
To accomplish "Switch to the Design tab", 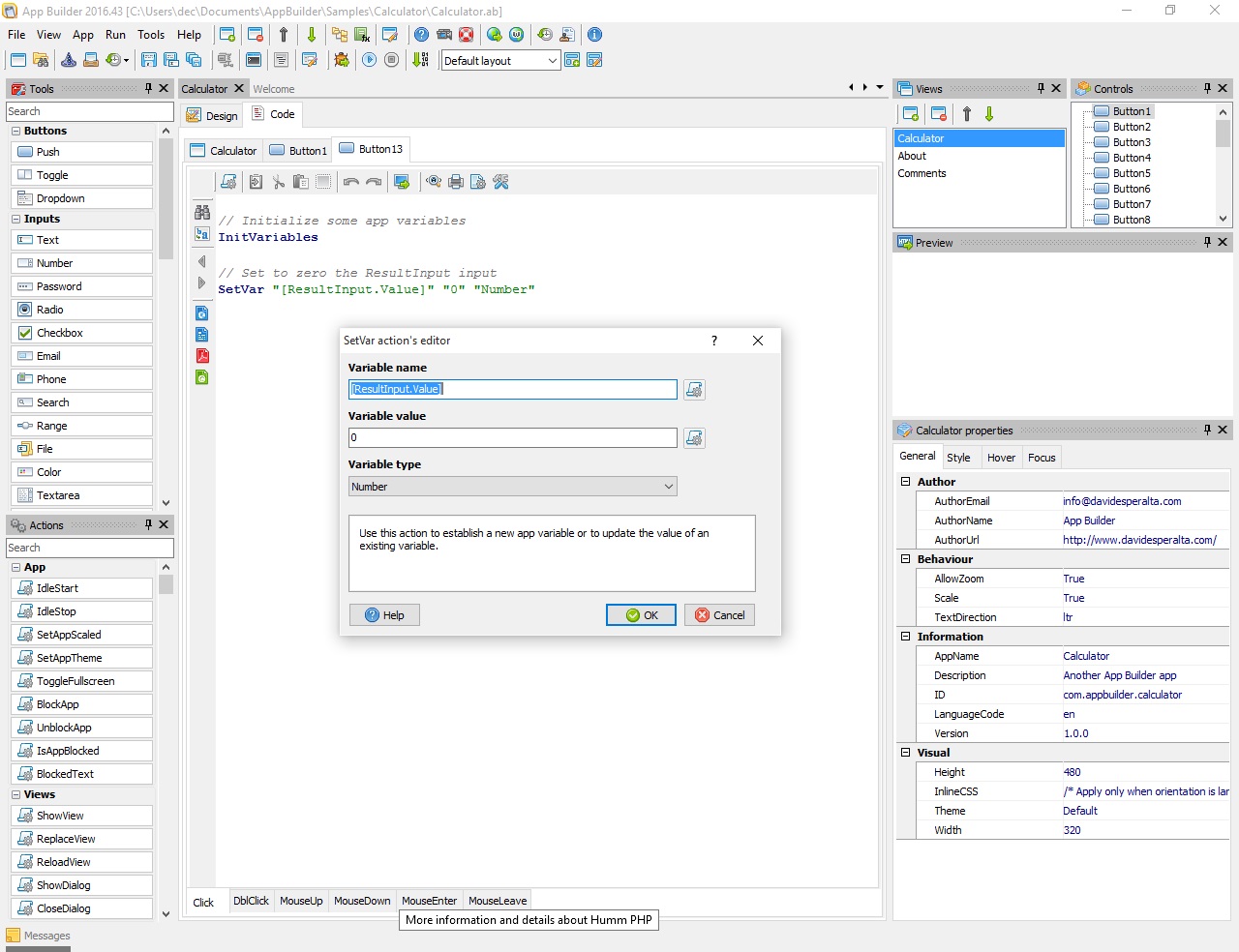I will [x=212, y=115].
